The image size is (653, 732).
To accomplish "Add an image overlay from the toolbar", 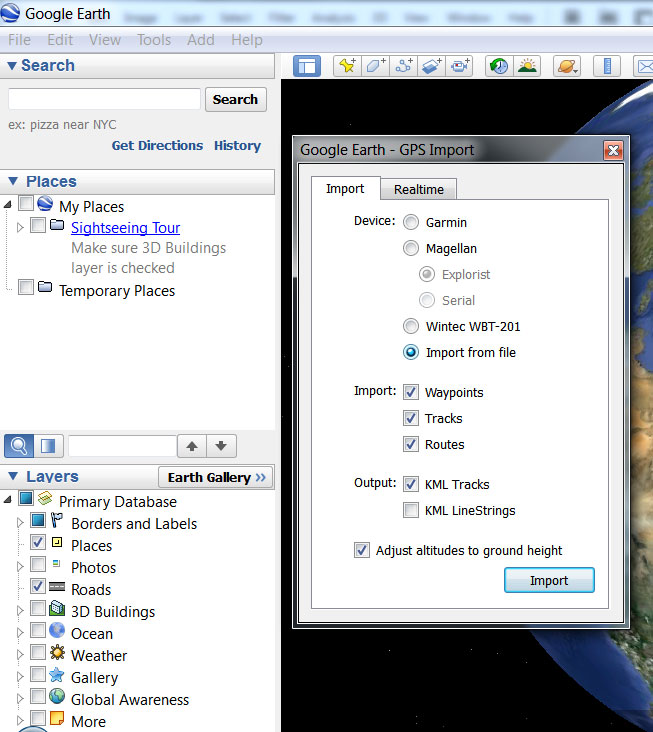I will point(432,66).
